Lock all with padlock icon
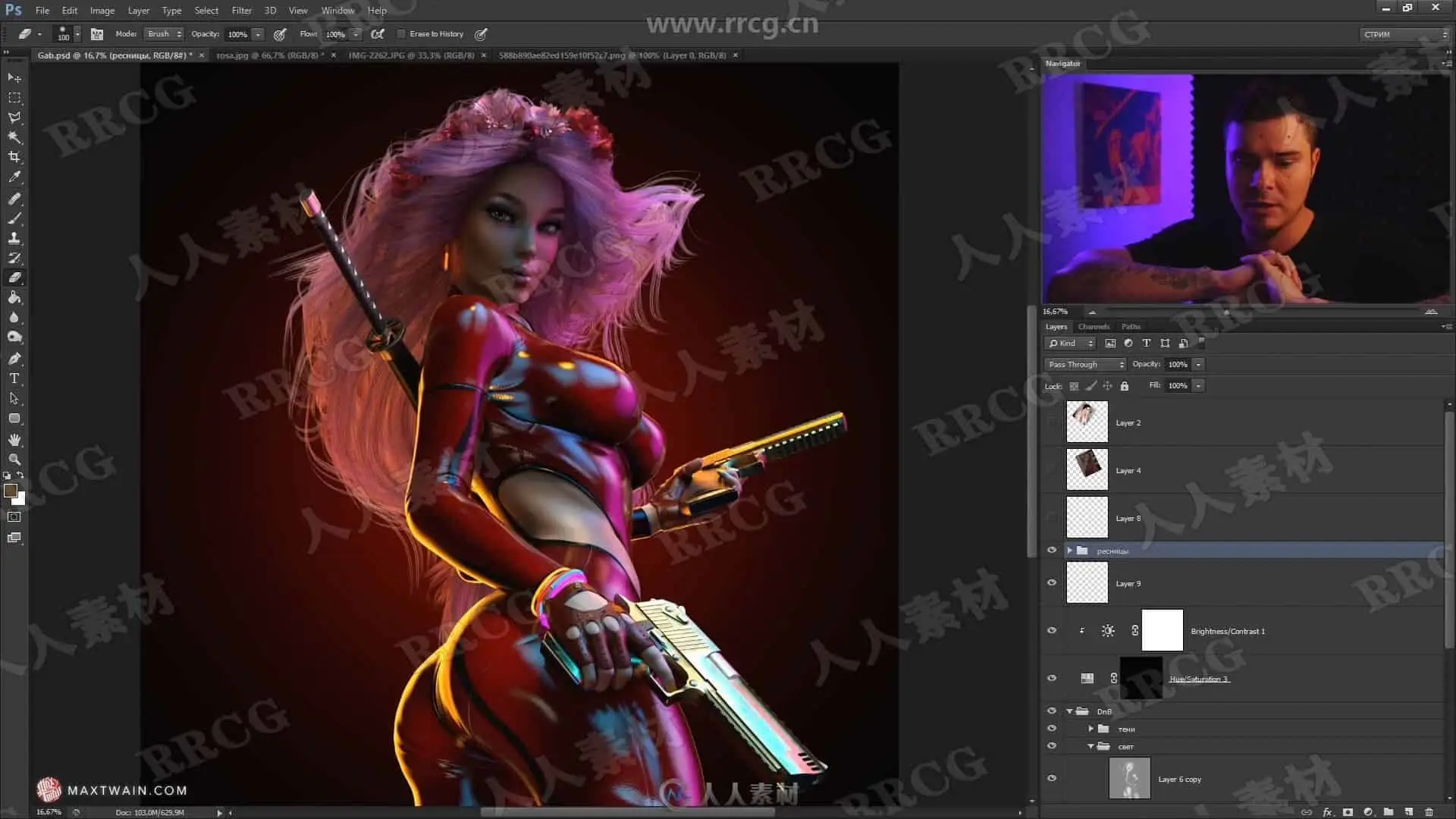 tap(1125, 386)
